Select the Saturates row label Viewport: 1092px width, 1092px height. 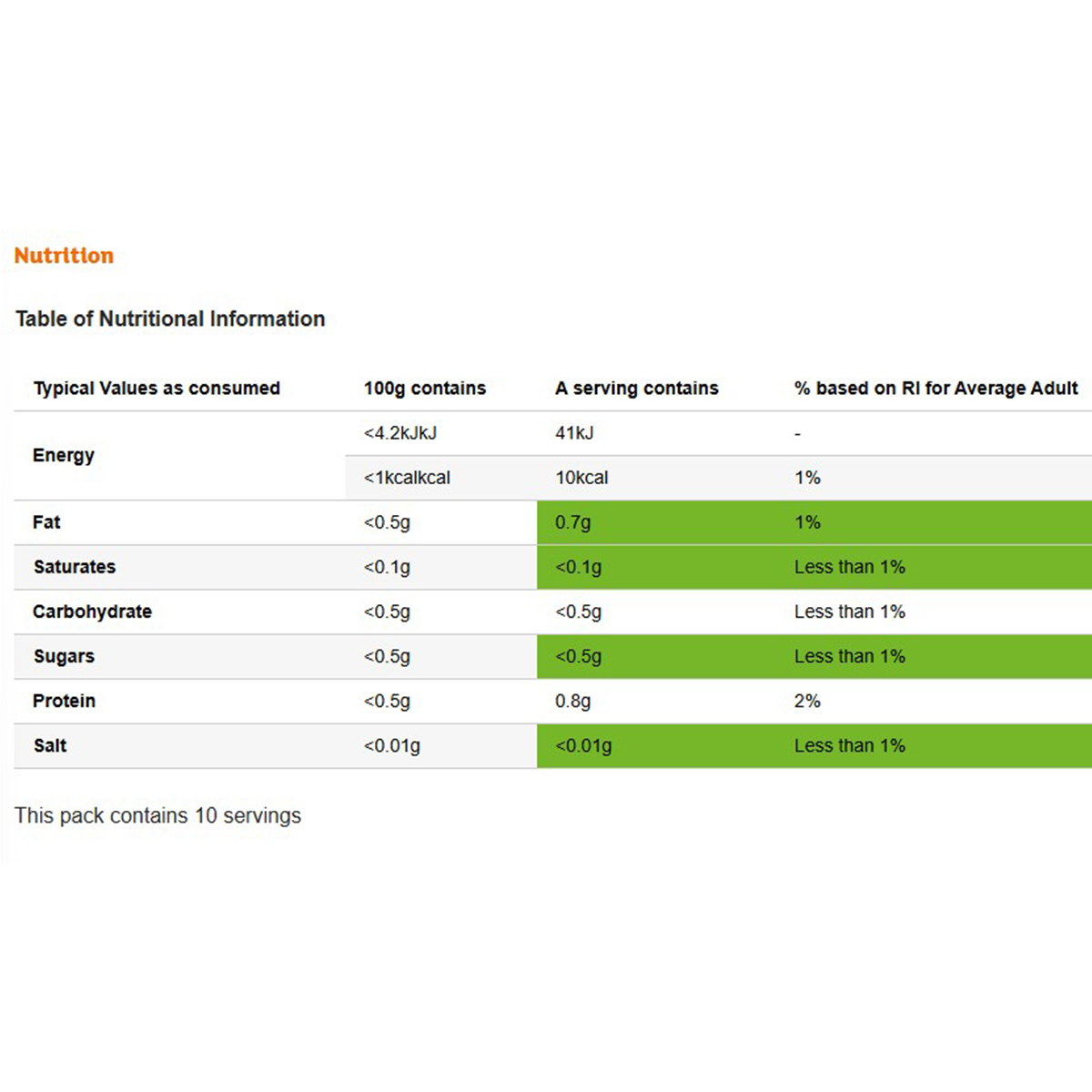click(x=75, y=567)
